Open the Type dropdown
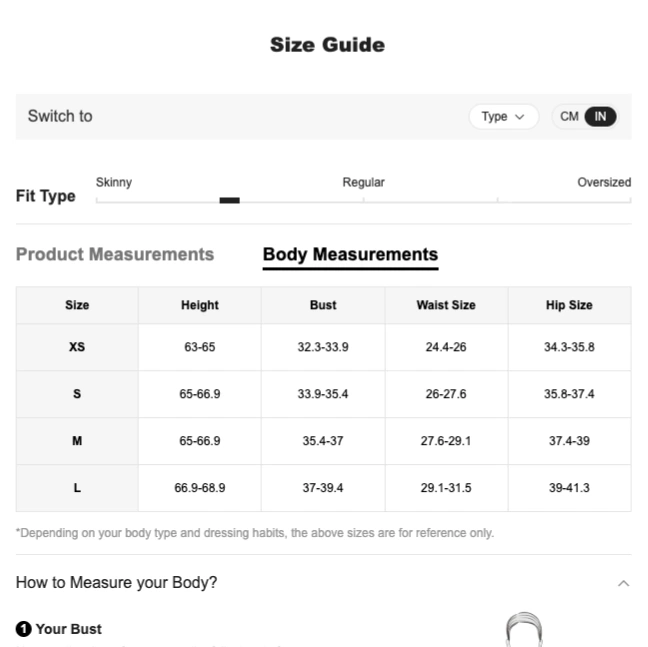648x647 pixels. [503, 117]
